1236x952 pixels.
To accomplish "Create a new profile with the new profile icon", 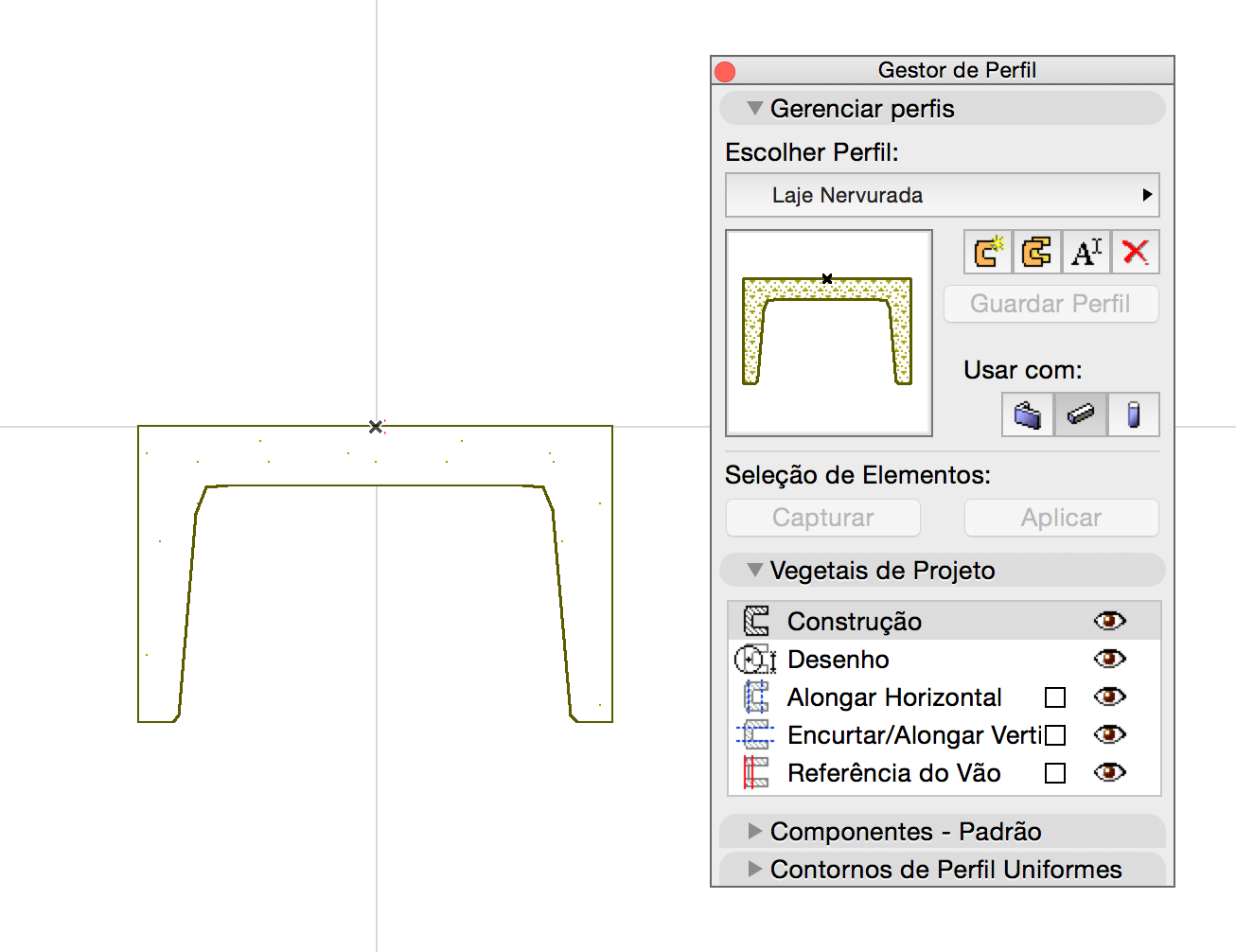I will pos(987,252).
